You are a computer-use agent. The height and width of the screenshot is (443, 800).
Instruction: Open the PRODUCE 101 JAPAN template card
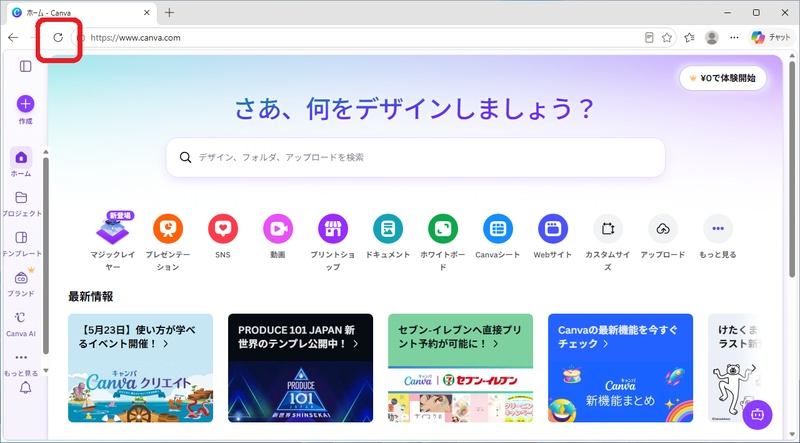tap(301, 368)
